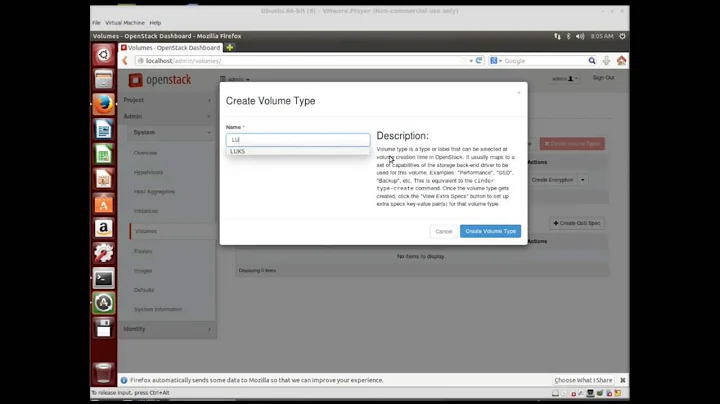Open Host Aggregates in the sidebar
This screenshot has height=404, width=720.
point(154,191)
